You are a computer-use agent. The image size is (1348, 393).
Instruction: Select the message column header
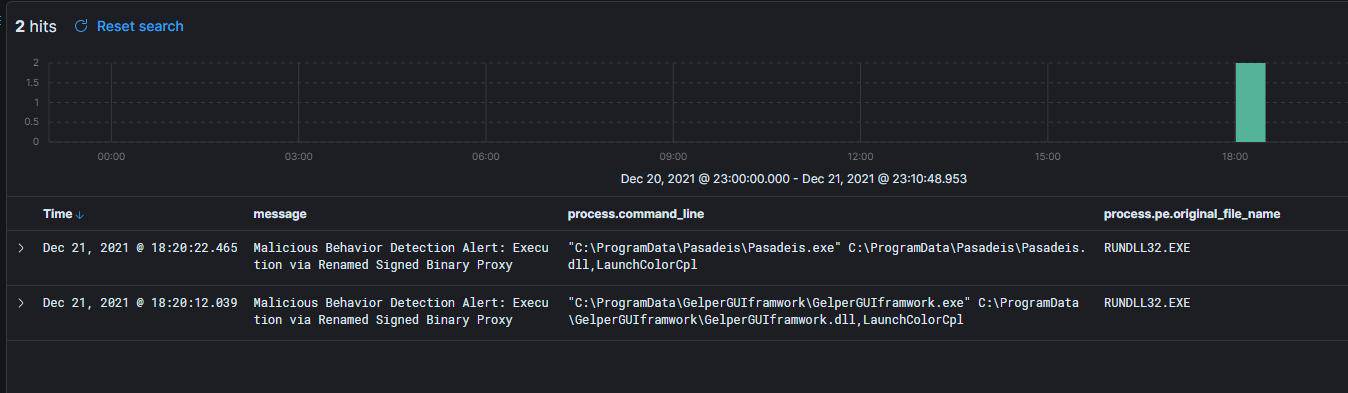(x=280, y=214)
